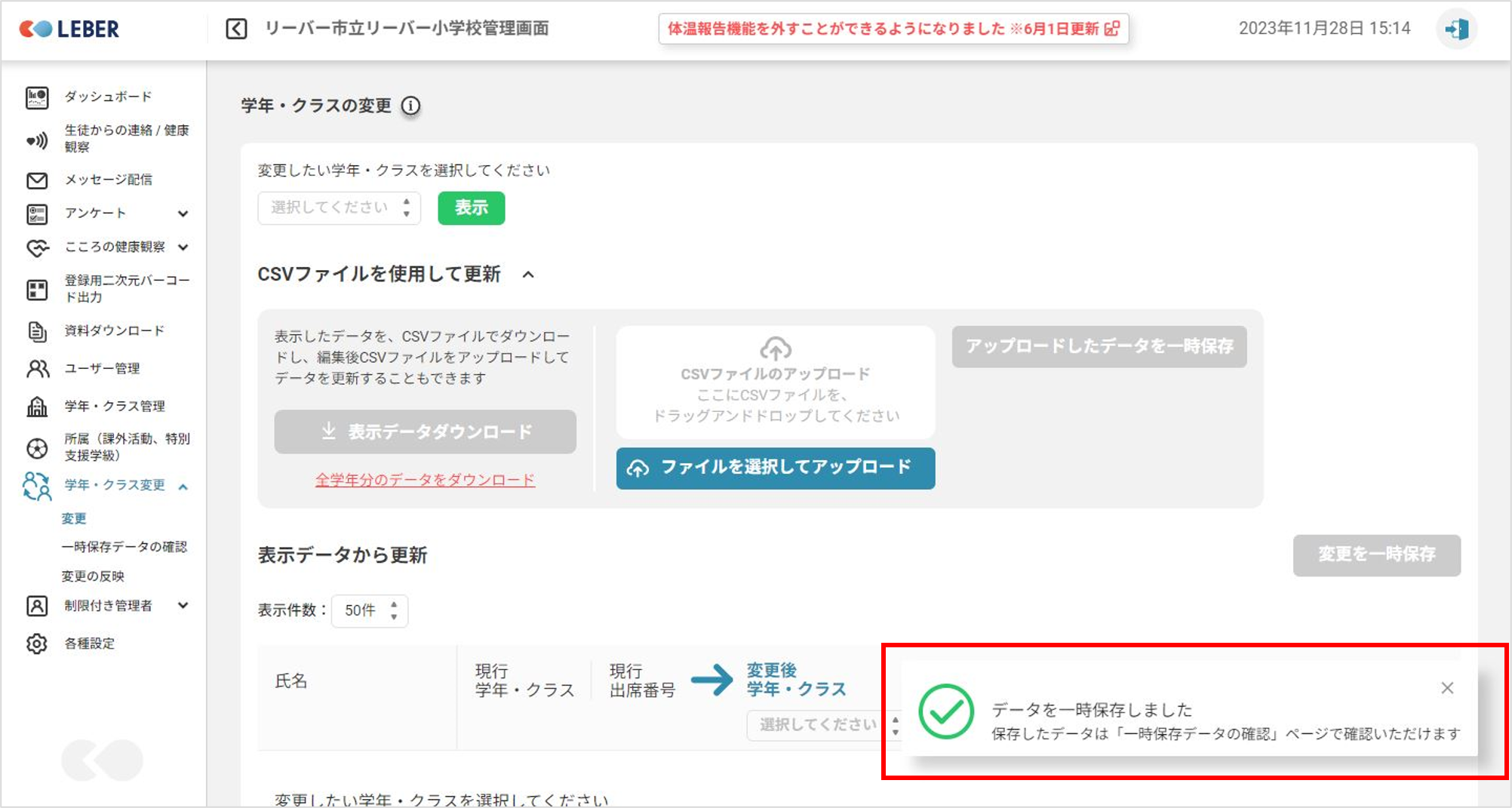This screenshot has width=1512, height=808.
Task: Dismiss the データを一時保存しました notification
Action: pyautogui.click(x=1446, y=688)
